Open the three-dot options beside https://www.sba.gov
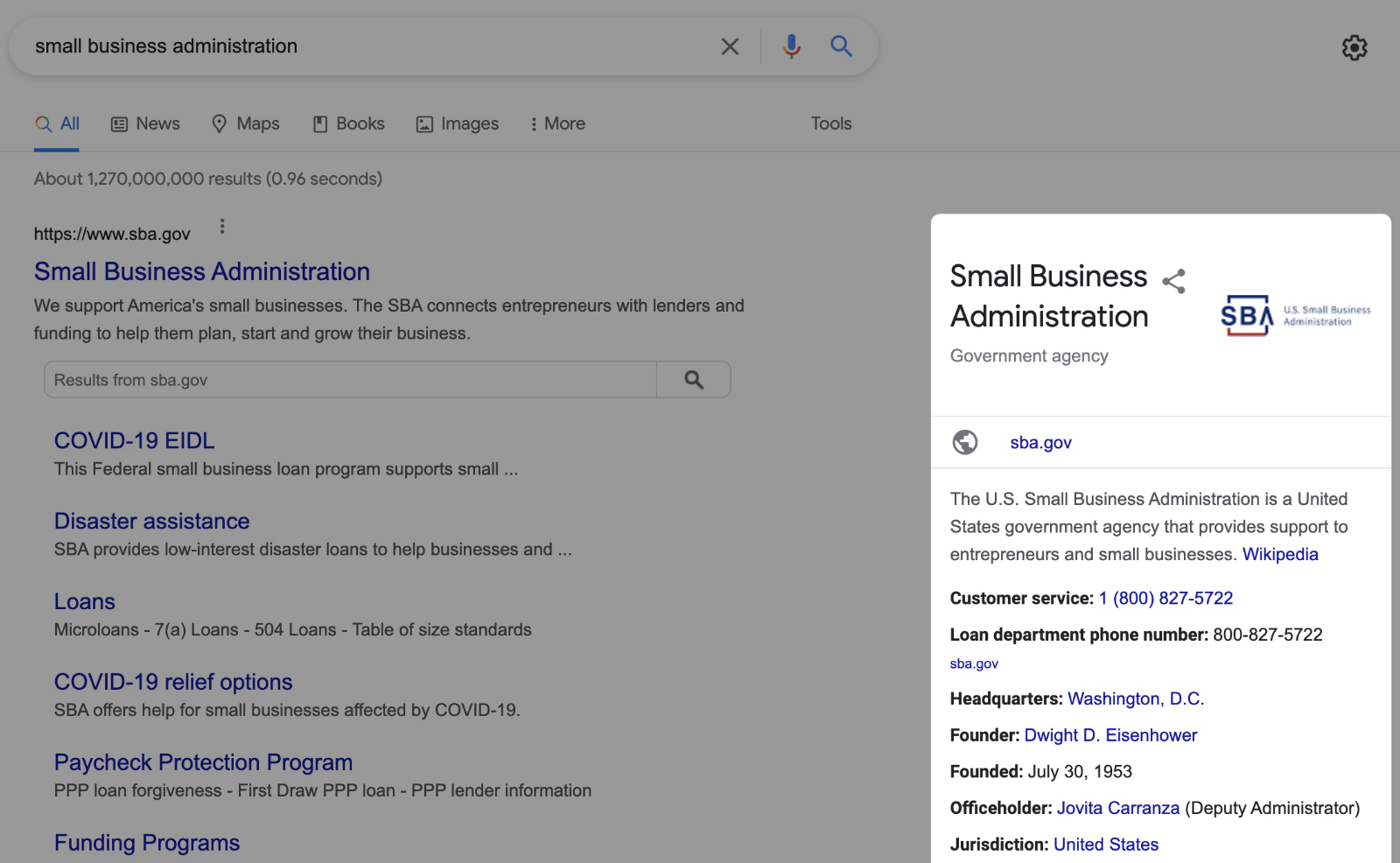The height and width of the screenshot is (863, 1400). [222, 227]
